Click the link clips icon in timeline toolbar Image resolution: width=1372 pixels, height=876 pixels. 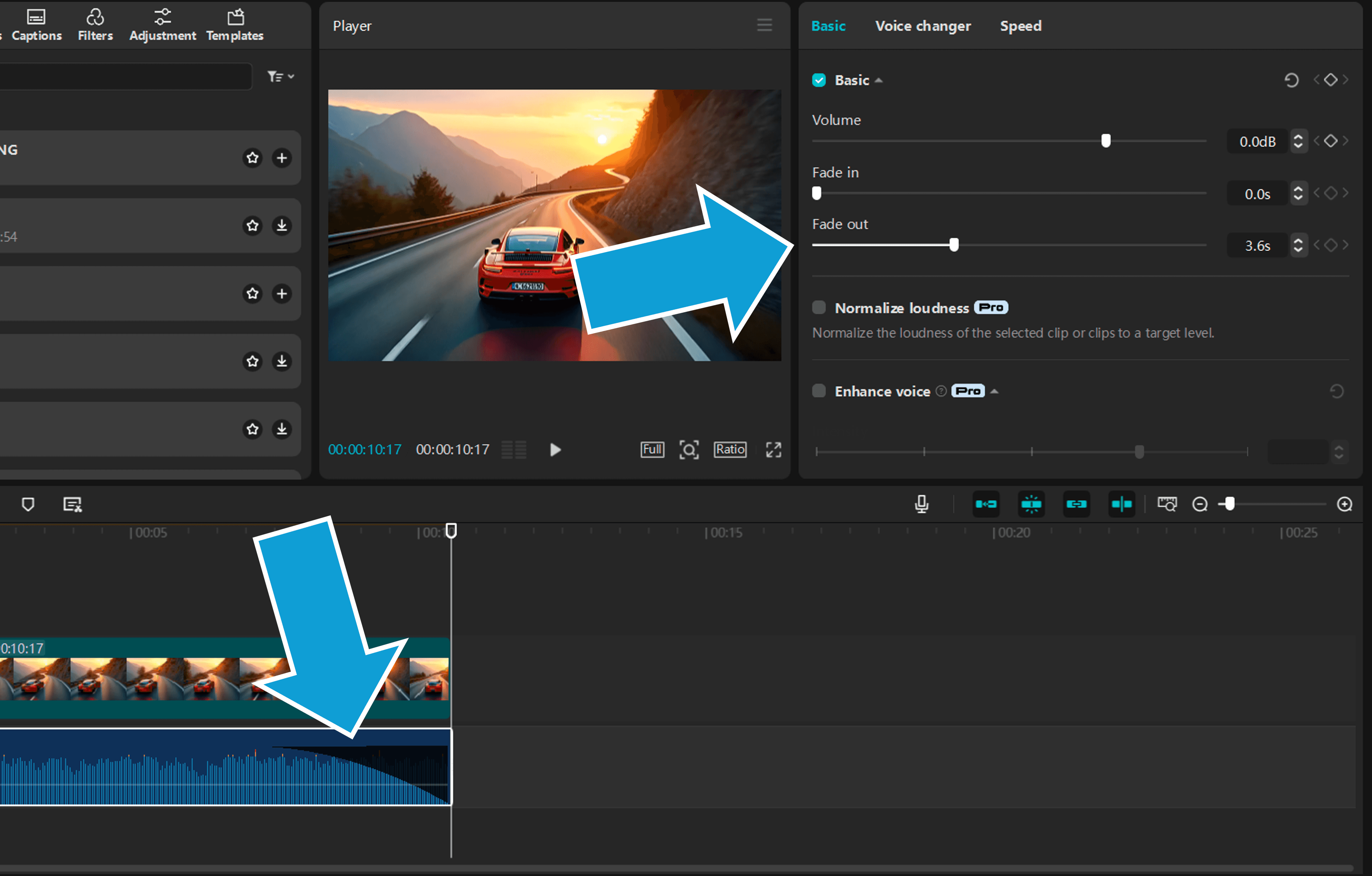click(x=1076, y=504)
